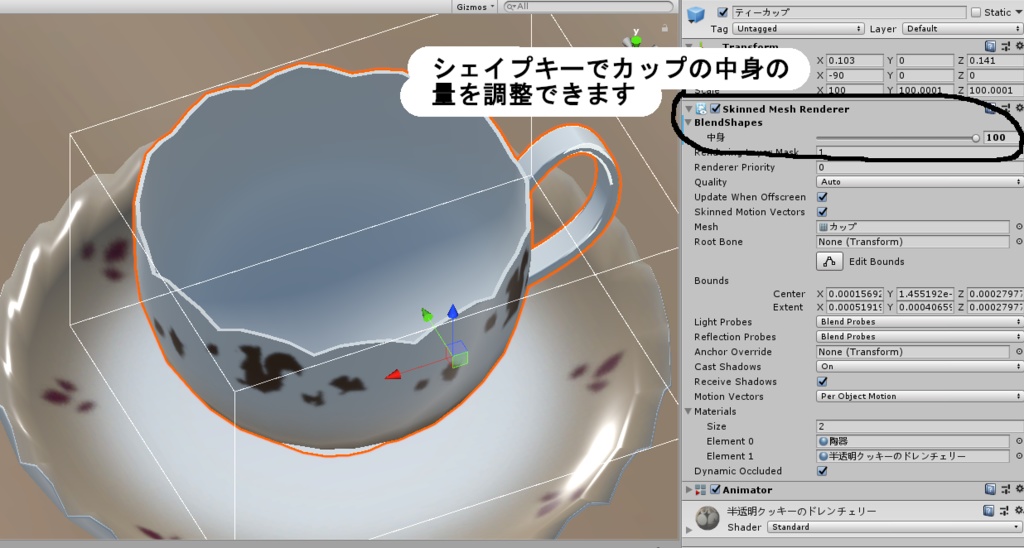
Task: Click the GameObject name field ティーカップ
Action: (848, 12)
